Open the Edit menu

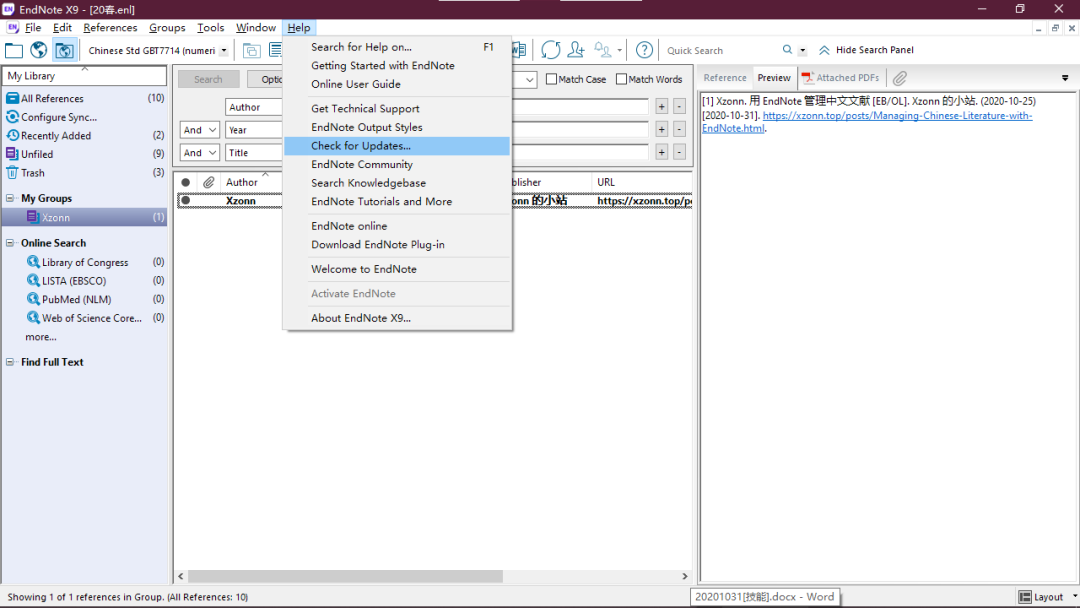click(x=62, y=28)
